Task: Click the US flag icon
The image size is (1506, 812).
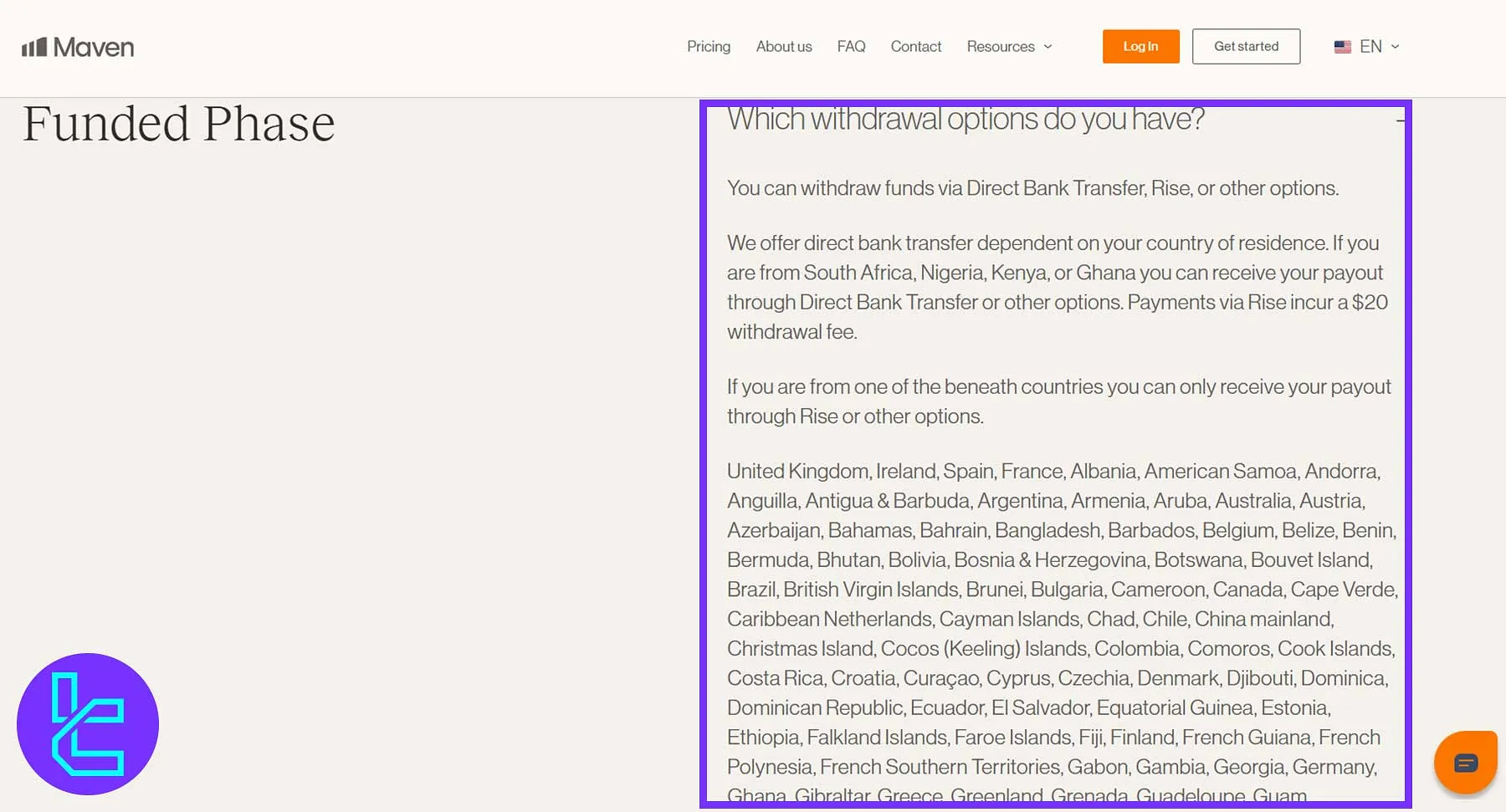Action: [1342, 47]
